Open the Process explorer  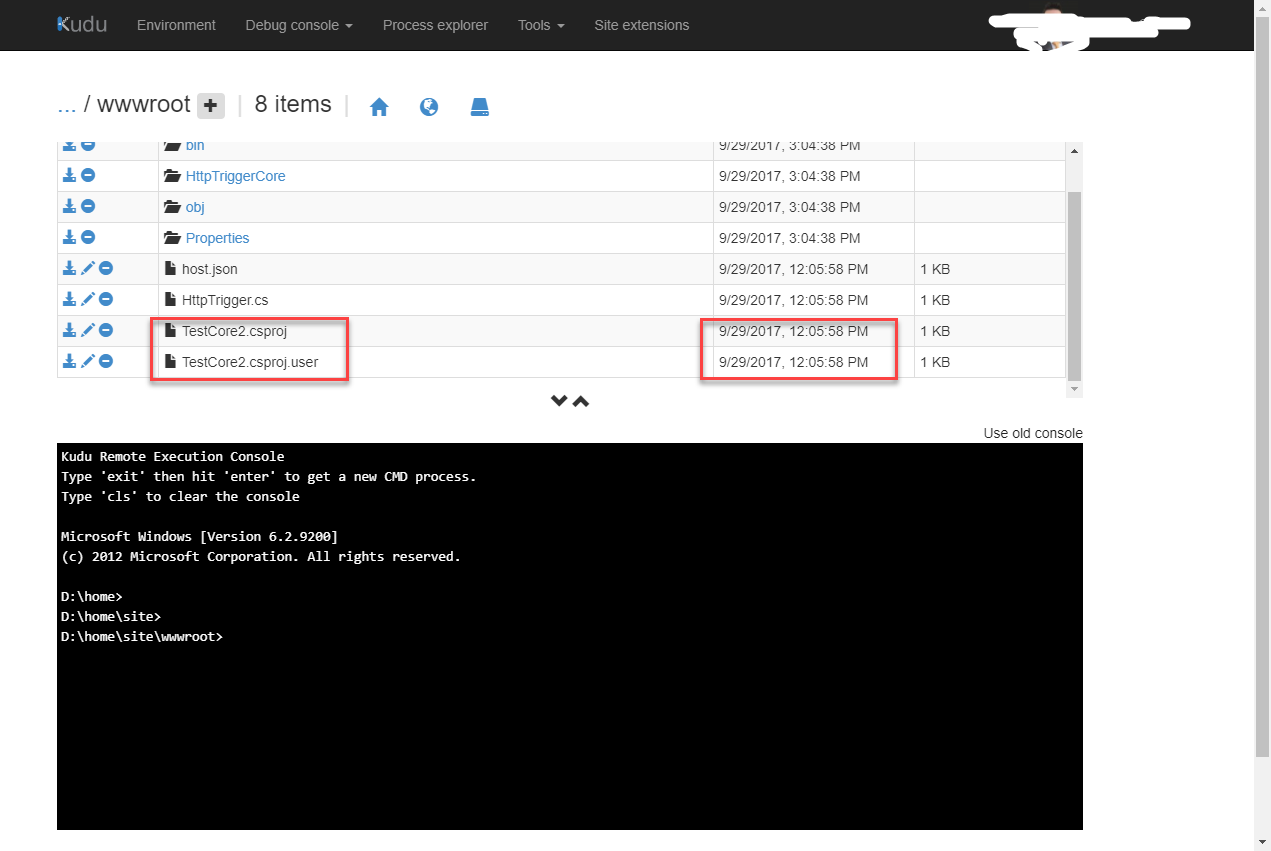[435, 25]
